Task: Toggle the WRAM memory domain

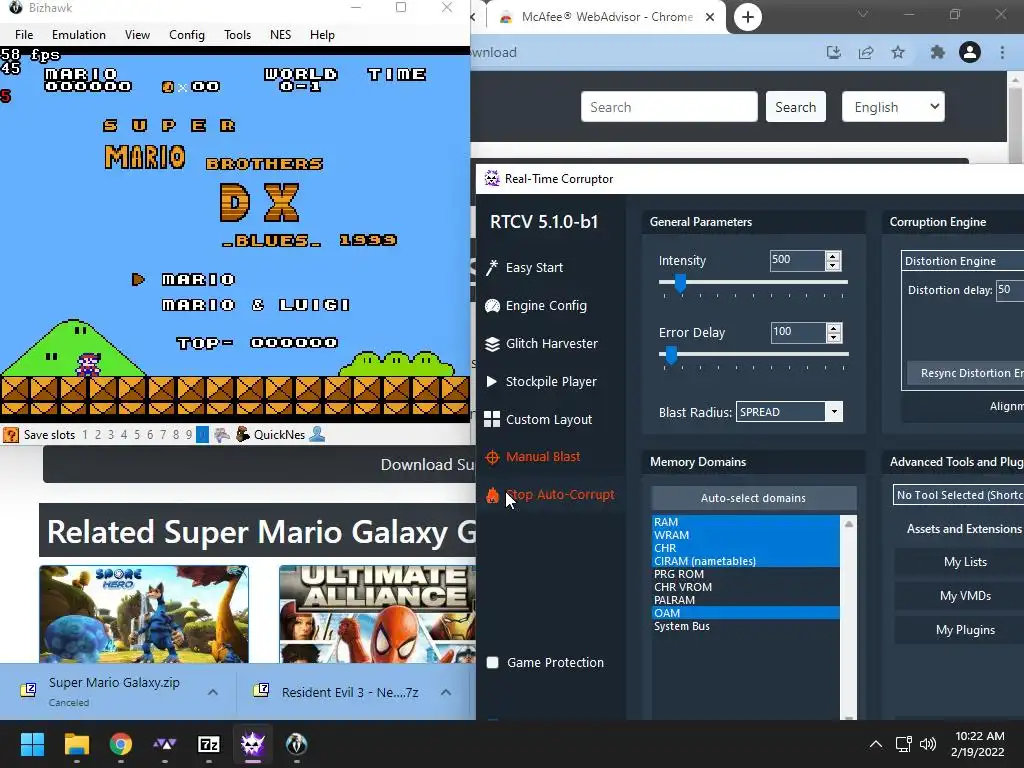Action: coord(746,535)
